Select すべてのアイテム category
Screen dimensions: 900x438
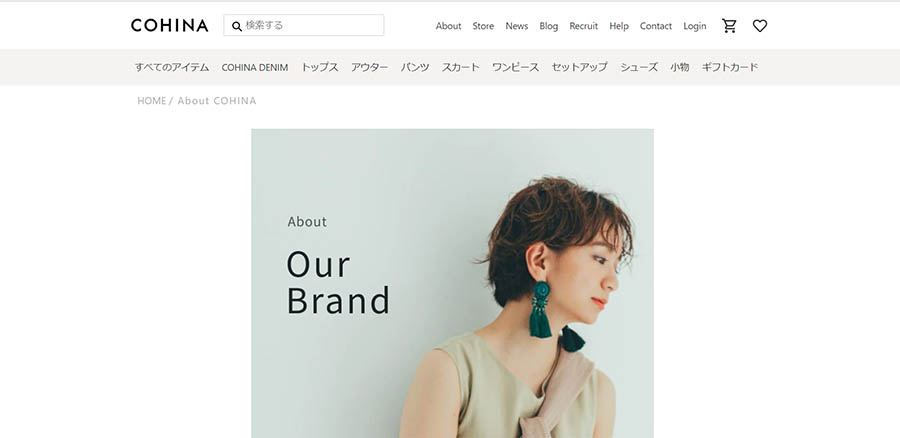point(172,67)
